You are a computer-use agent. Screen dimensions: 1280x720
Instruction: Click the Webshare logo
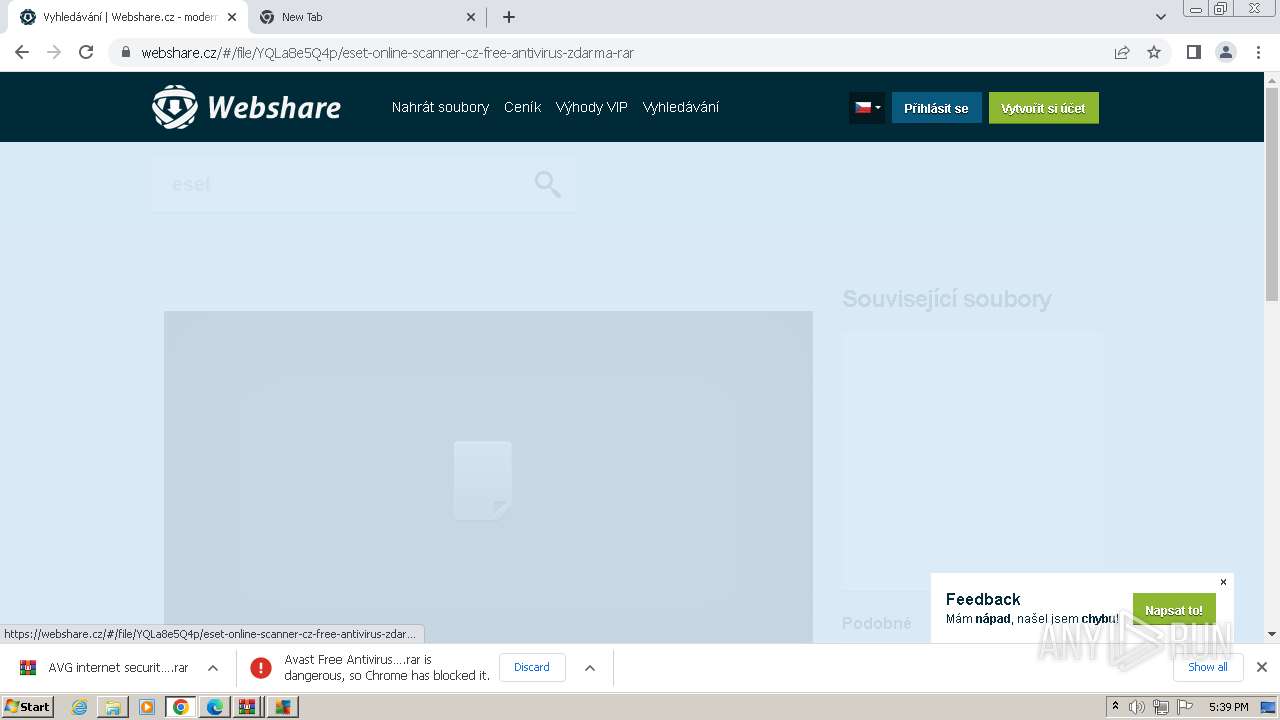coord(246,107)
